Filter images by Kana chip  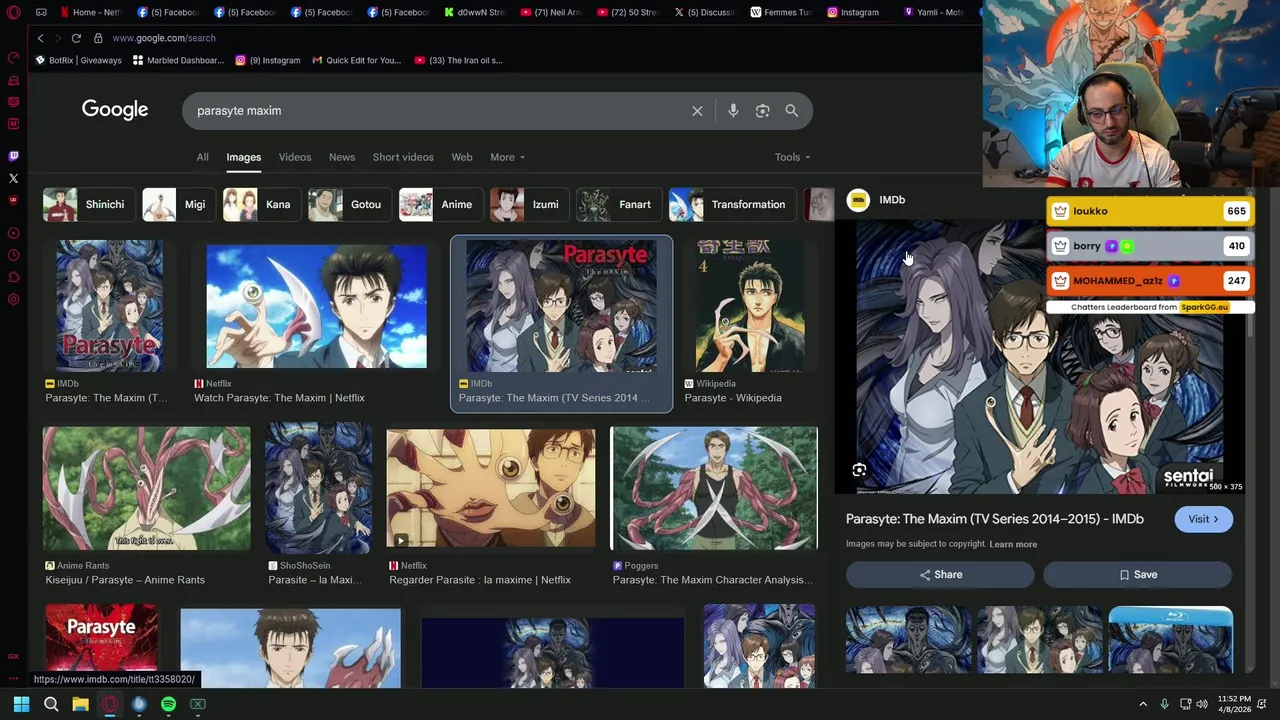(x=261, y=204)
